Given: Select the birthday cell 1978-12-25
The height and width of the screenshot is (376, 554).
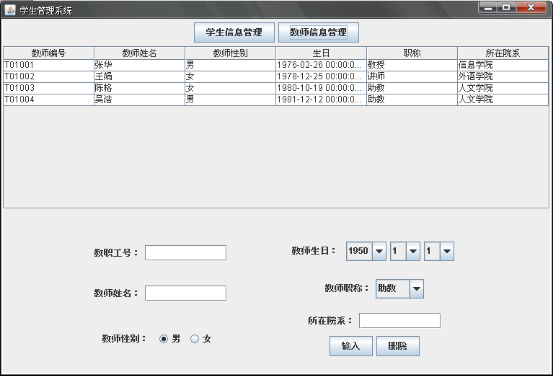Looking at the screenshot, I should (321, 77).
